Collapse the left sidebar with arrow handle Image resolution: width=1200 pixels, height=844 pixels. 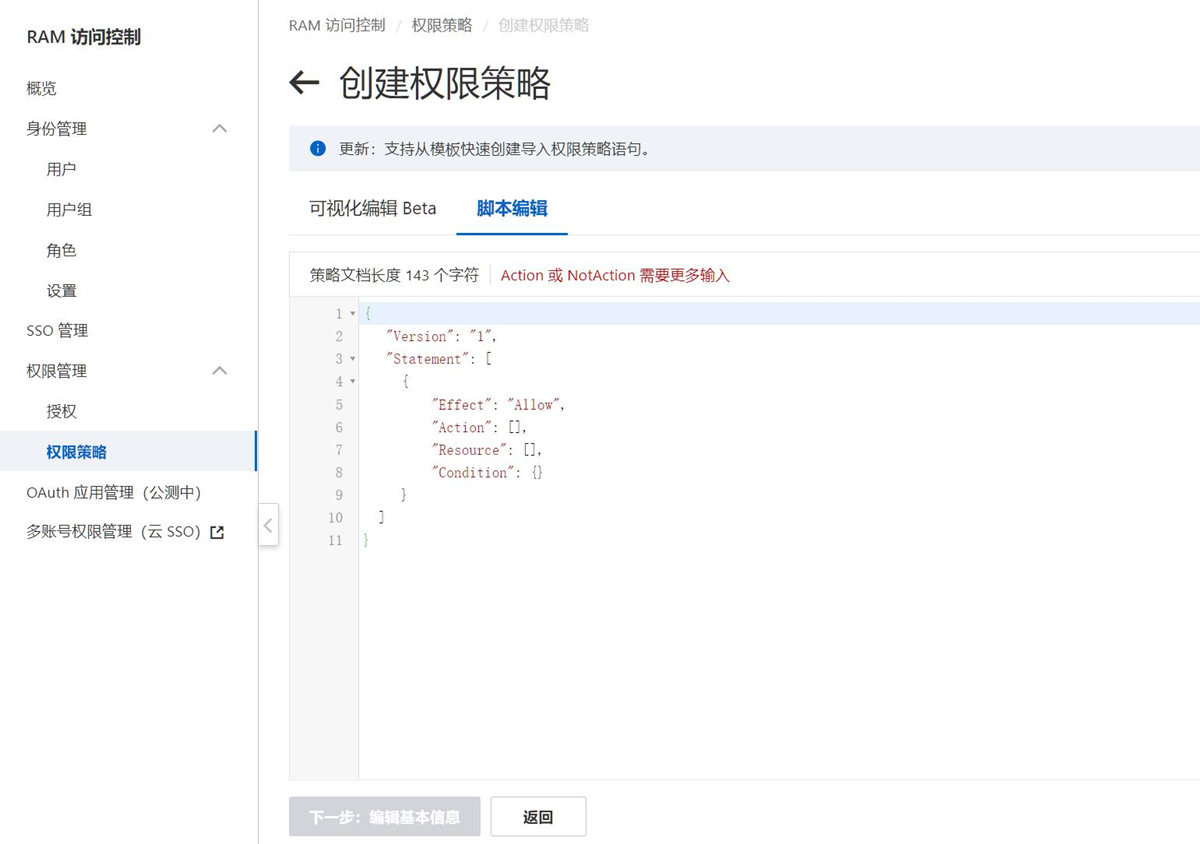(268, 525)
